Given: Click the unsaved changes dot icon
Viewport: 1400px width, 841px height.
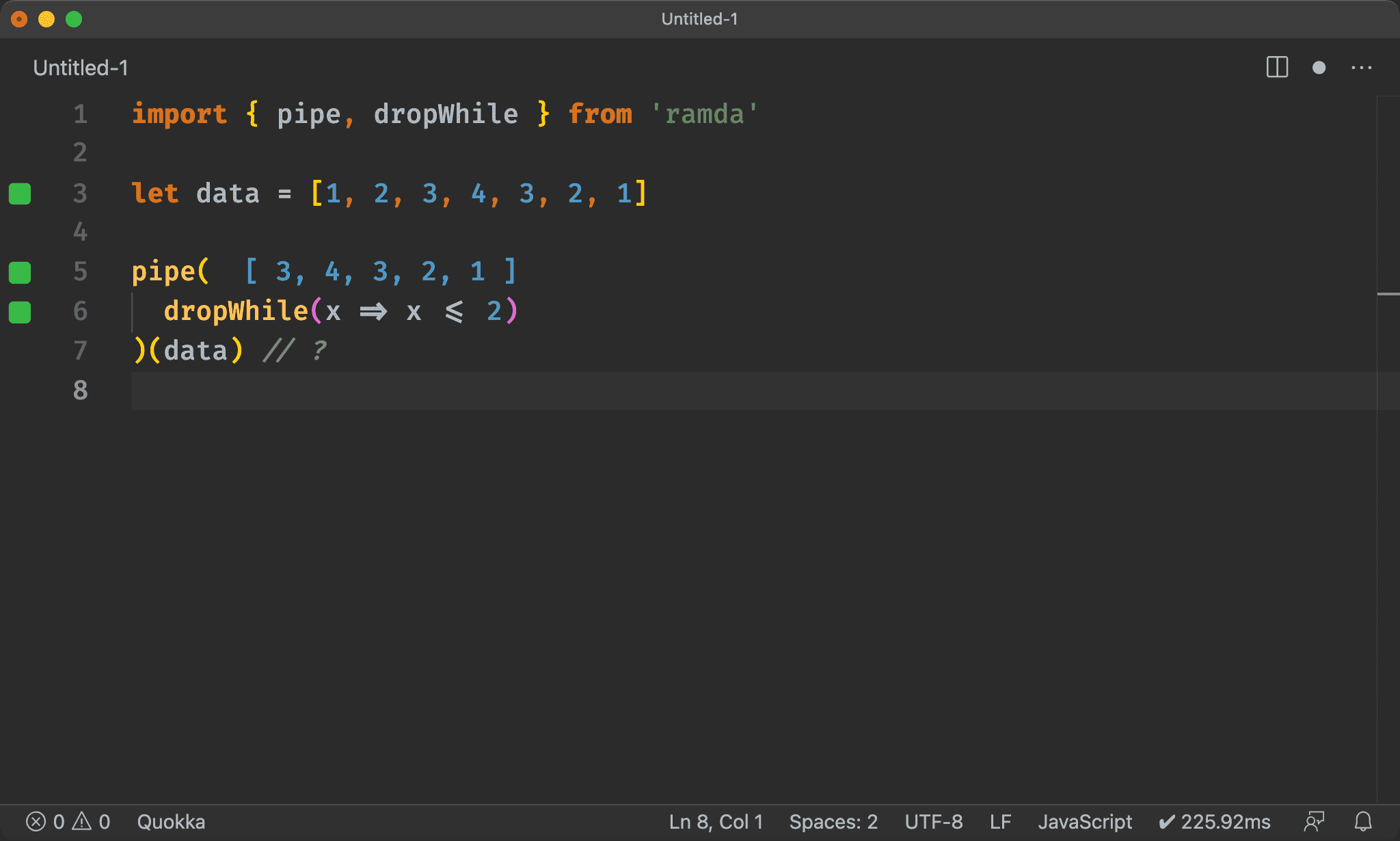Looking at the screenshot, I should pos(1319,68).
